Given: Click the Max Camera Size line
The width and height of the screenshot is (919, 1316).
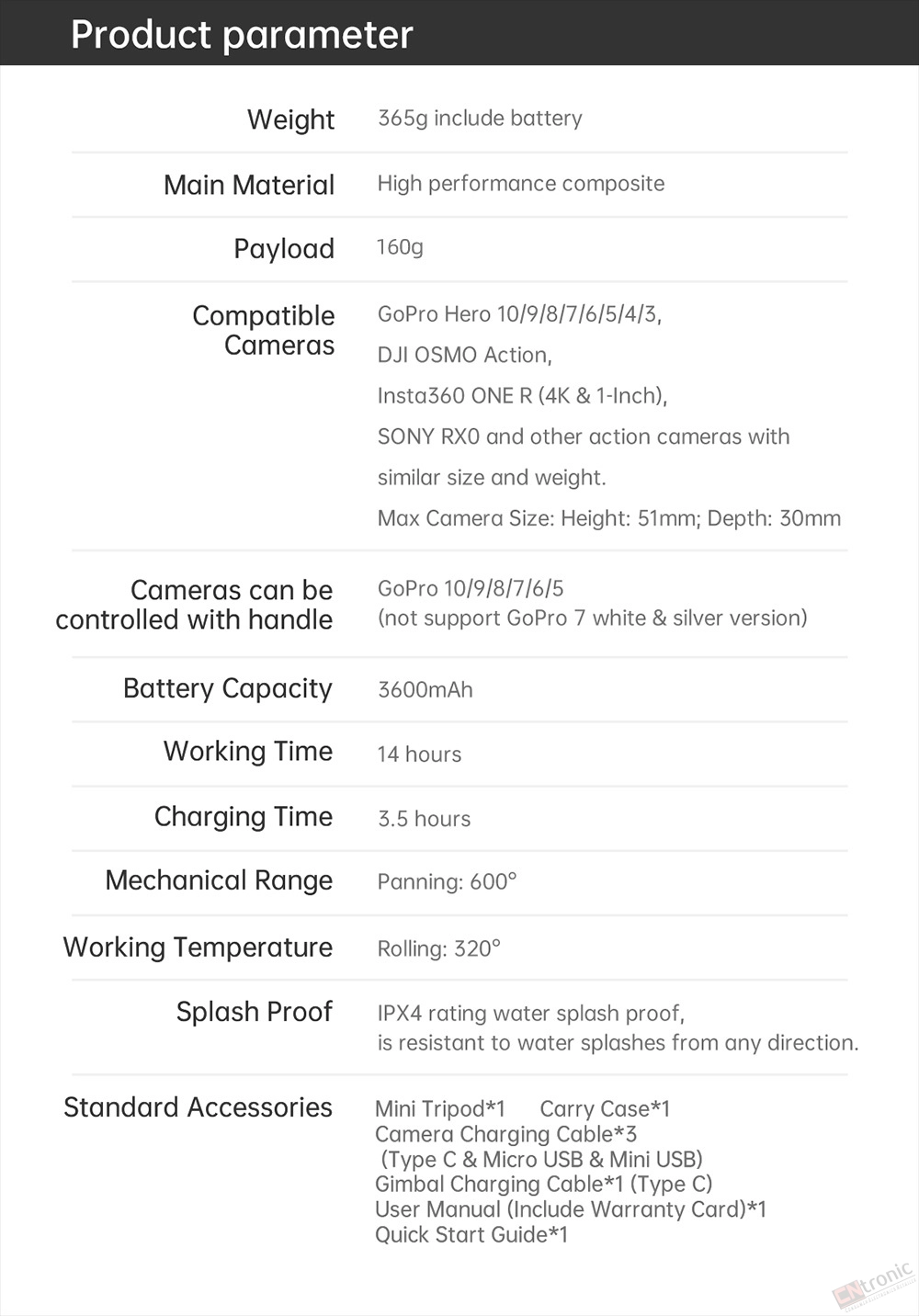Looking at the screenshot, I should pos(609,518).
